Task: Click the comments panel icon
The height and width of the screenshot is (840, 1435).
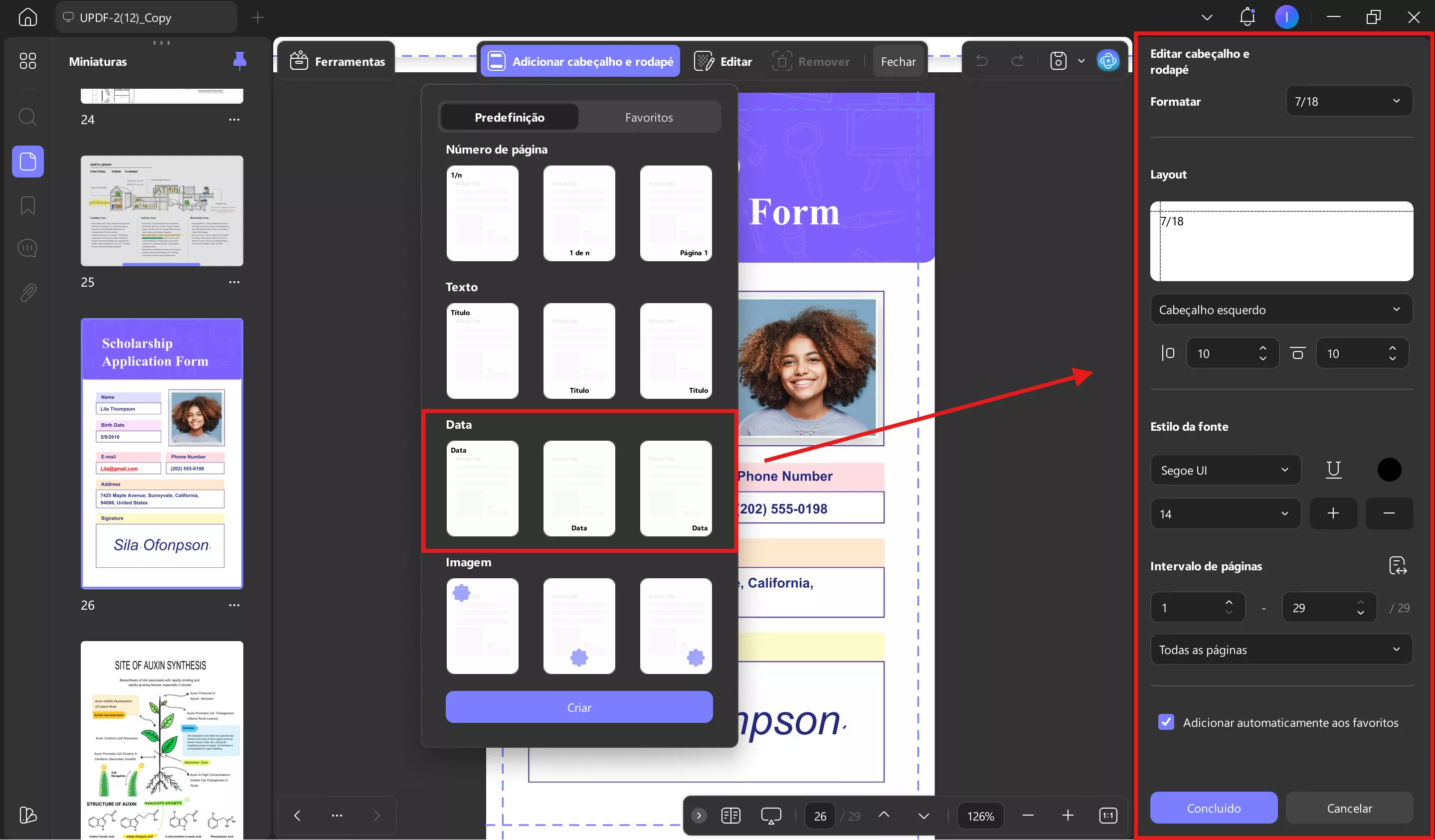Action: pyautogui.click(x=27, y=248)
